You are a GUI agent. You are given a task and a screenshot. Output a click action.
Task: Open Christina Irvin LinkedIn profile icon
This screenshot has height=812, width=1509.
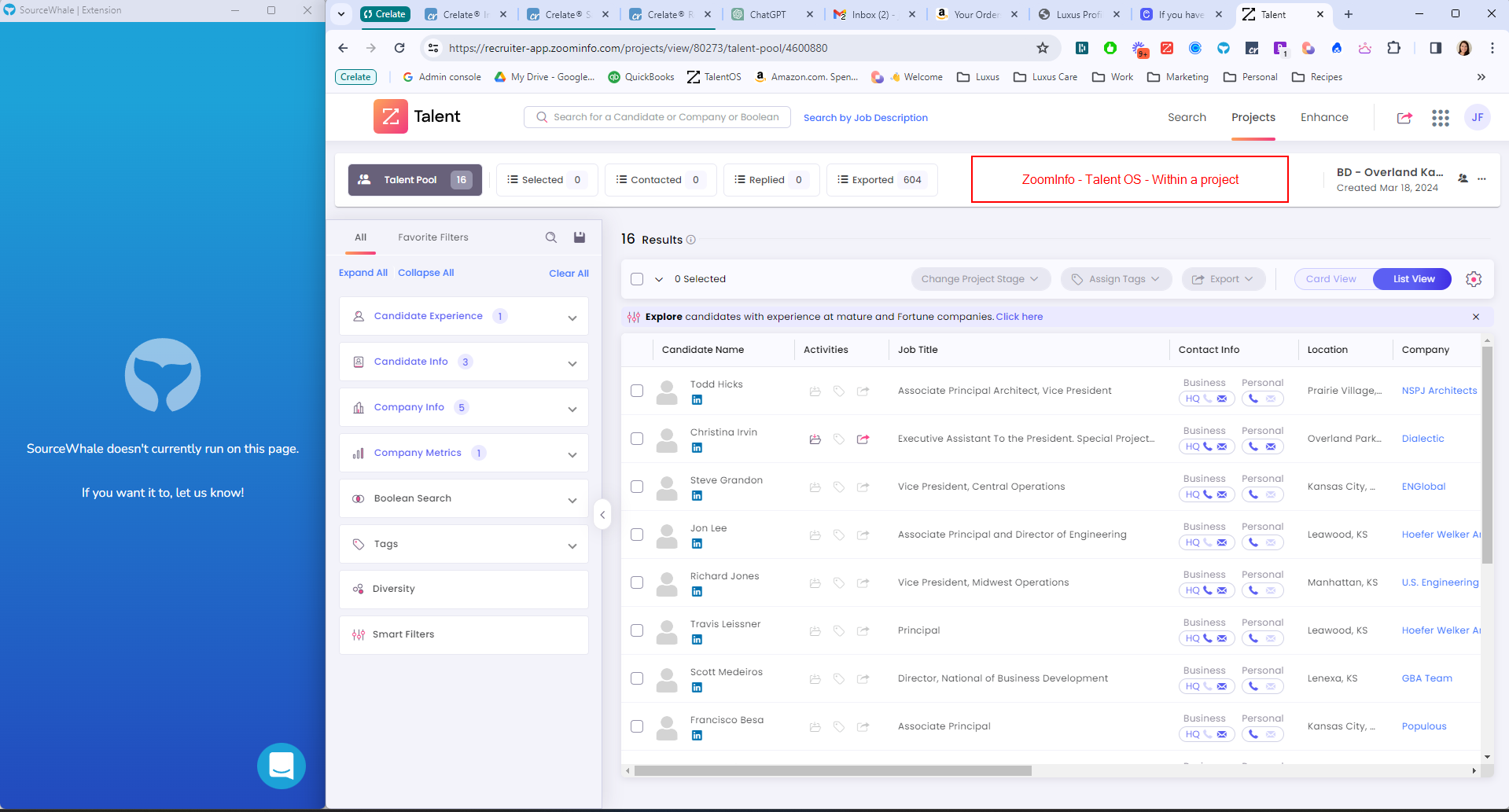(x=697, y=448)
